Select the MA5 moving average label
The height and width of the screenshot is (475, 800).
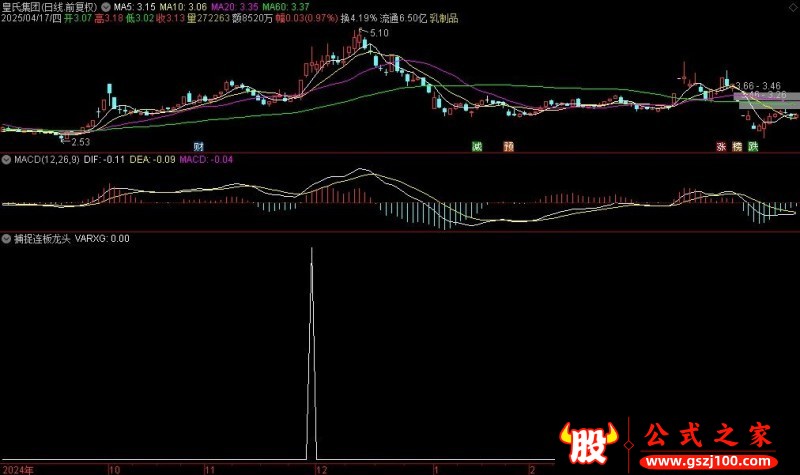(135, 7)
